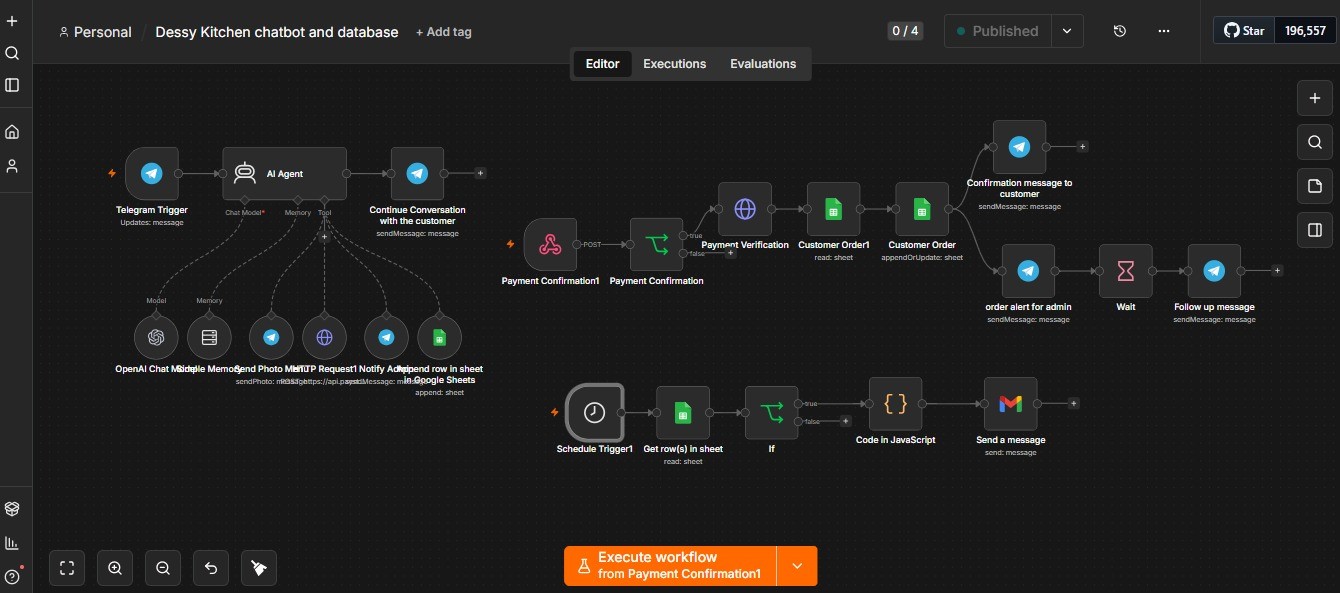The height and width of the screenshot is (593, 1340).
Task: Add node on If false branch
Action: 846,421
